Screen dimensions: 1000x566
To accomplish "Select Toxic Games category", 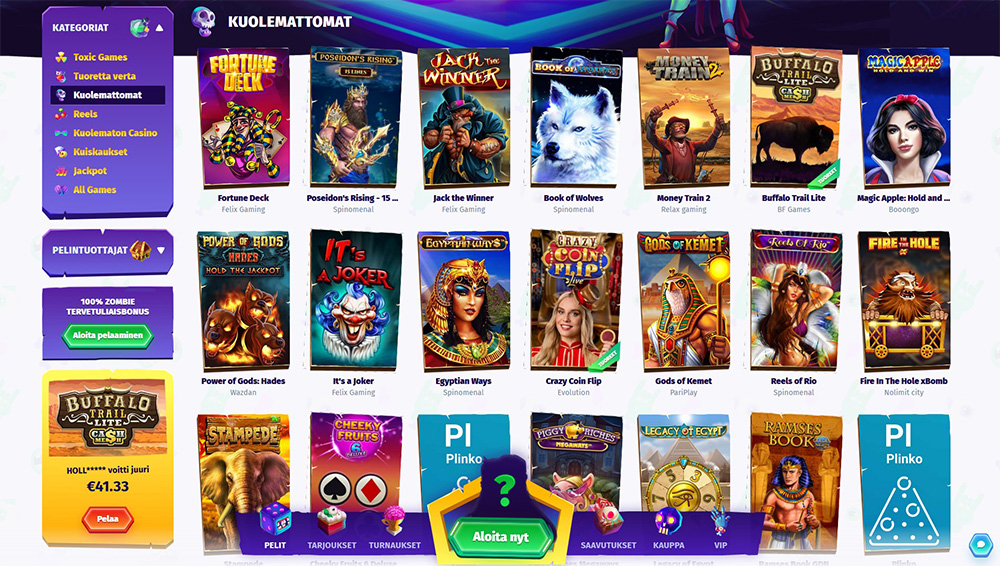I will click(100, 57).
